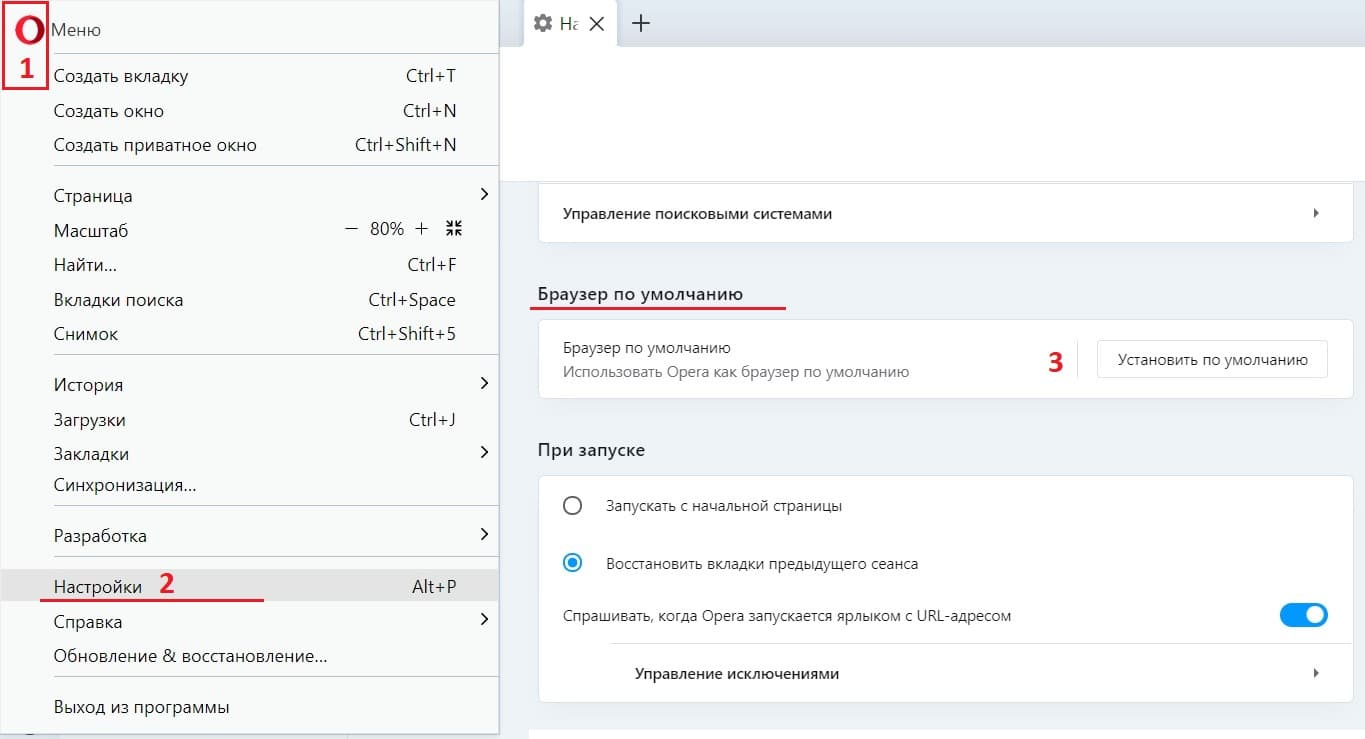This screenshot has width=1365, height=739.
Task: Click the Opera logo menu icon
Action: click(29, 31)
